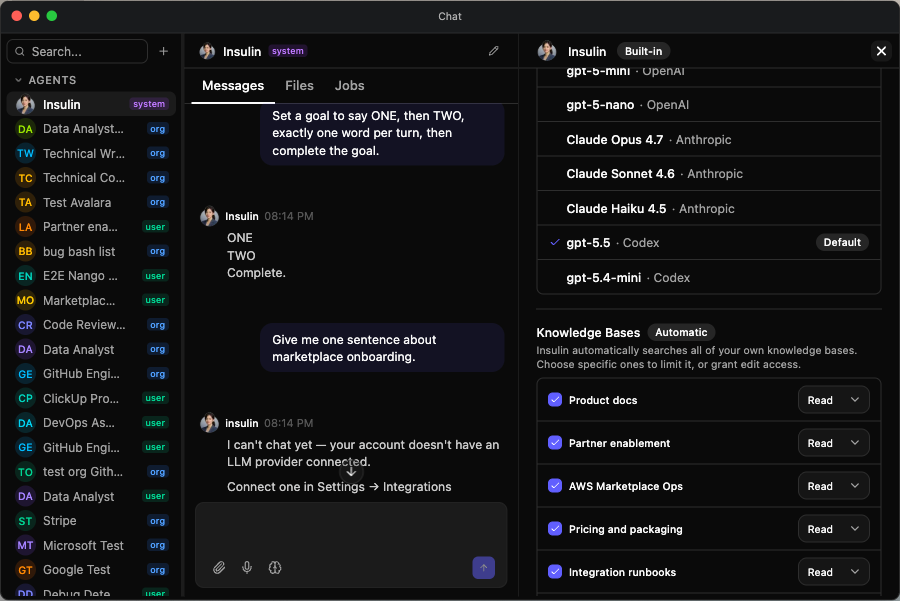Image resolution: width=900 pixels, height=601 pixels.
Task: Click the Automatic badge beside Knowledge Bases
Action: [681, 332]
